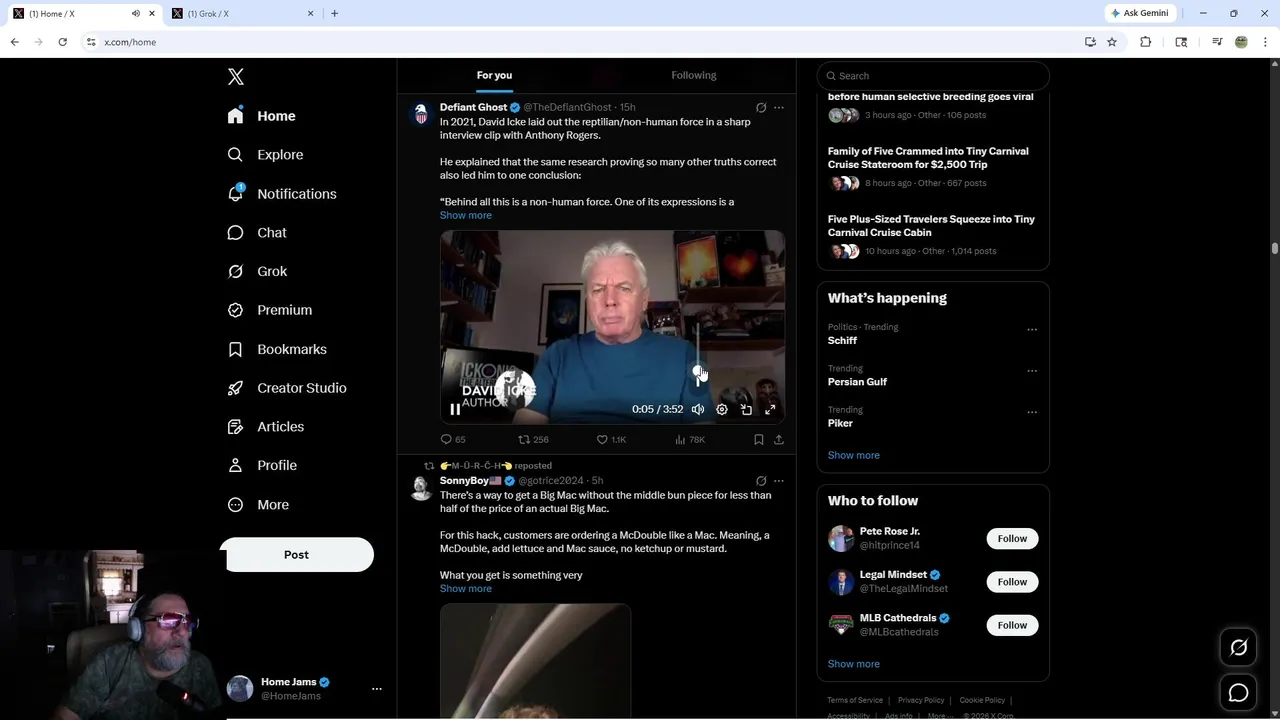
Task: Mute the video volume icon
Action: click(x=698, y=409)
